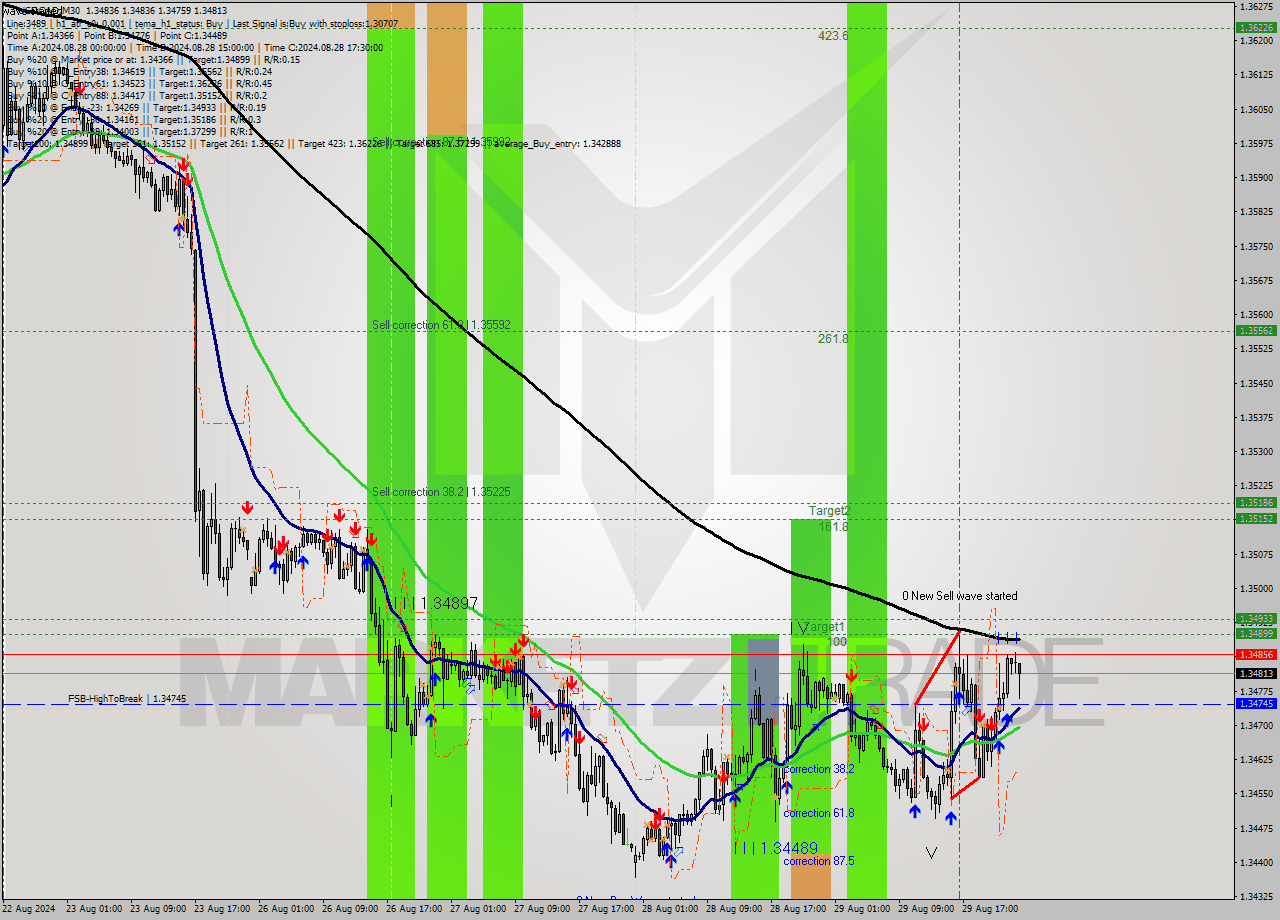This screenshot has height=920, width=1280.
Task: Click the '28 Aug 09:00' time label
Action: (x=732, y=909)
